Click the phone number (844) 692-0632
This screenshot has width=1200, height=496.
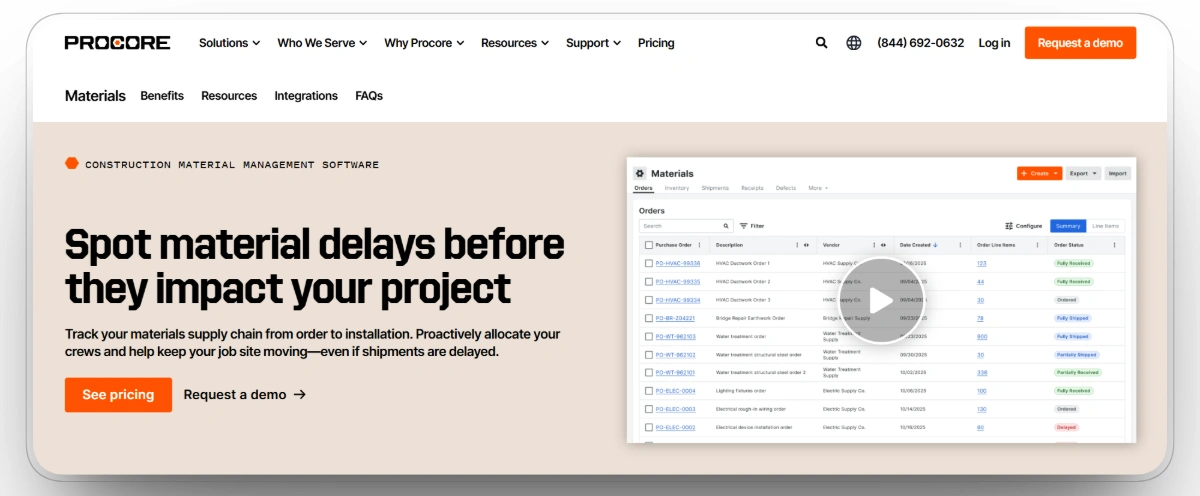[920, 43]
